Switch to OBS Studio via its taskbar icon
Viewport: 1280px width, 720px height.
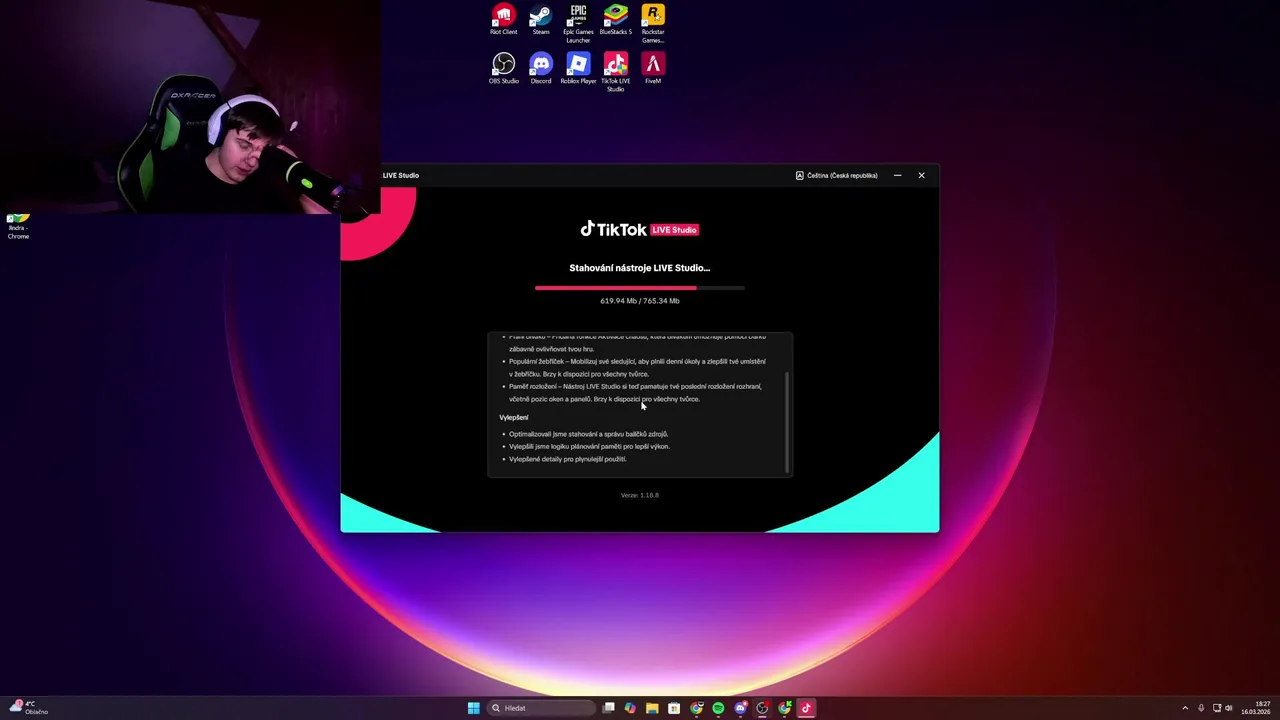[x=762, y=708]
